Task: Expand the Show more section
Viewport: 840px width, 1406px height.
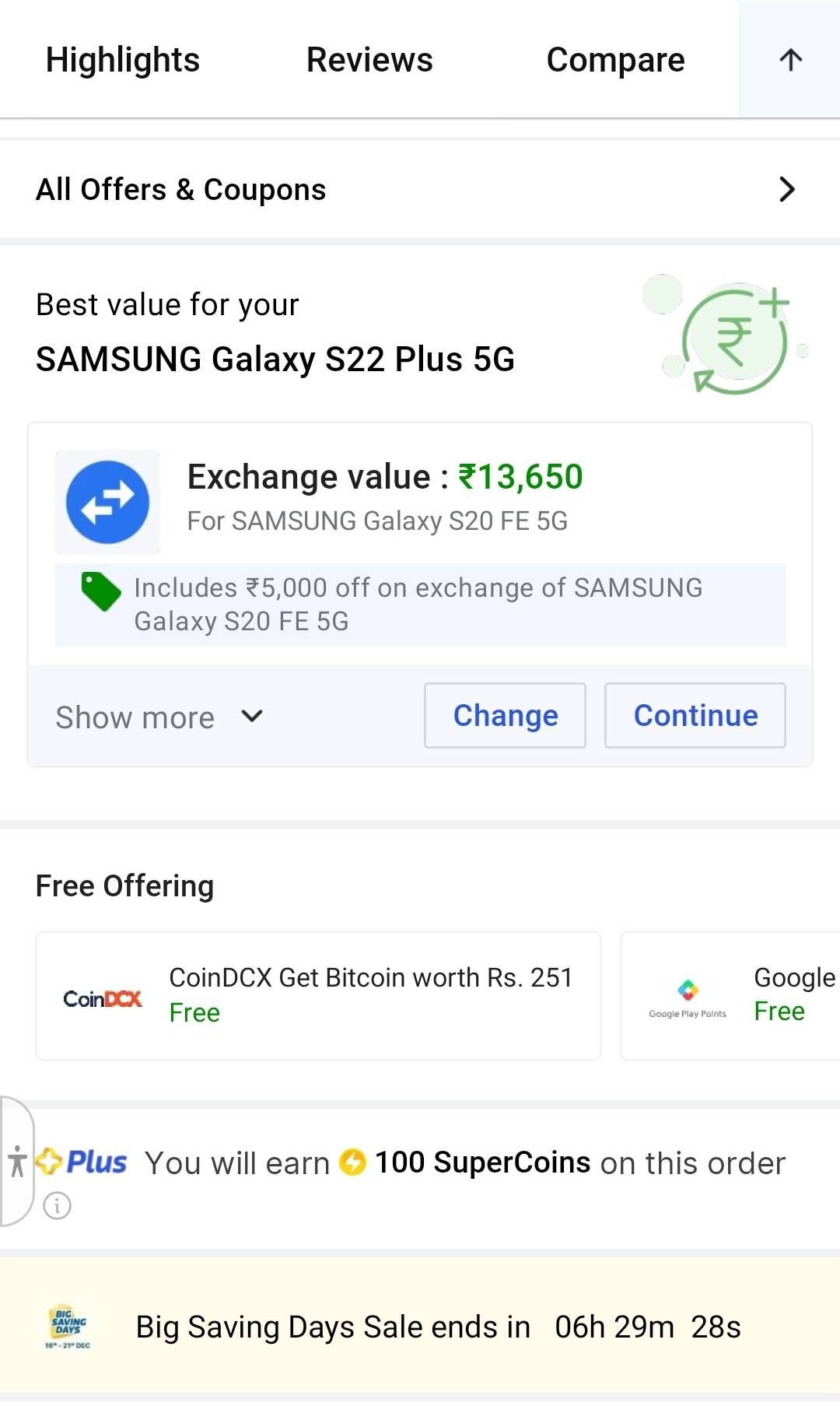Action: tap(135, 717)
